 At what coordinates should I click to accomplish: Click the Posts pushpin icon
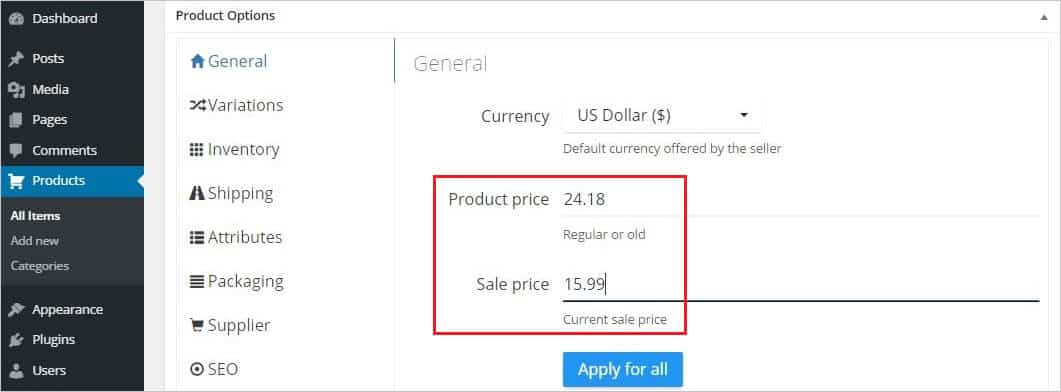point(16,59)
